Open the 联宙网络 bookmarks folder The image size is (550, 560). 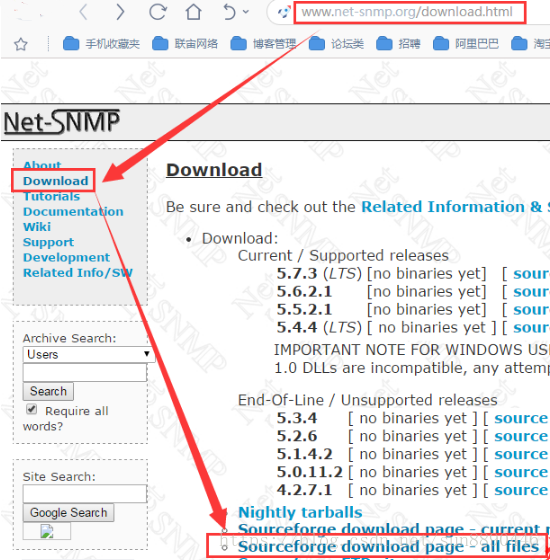click(x=185, y=44)
